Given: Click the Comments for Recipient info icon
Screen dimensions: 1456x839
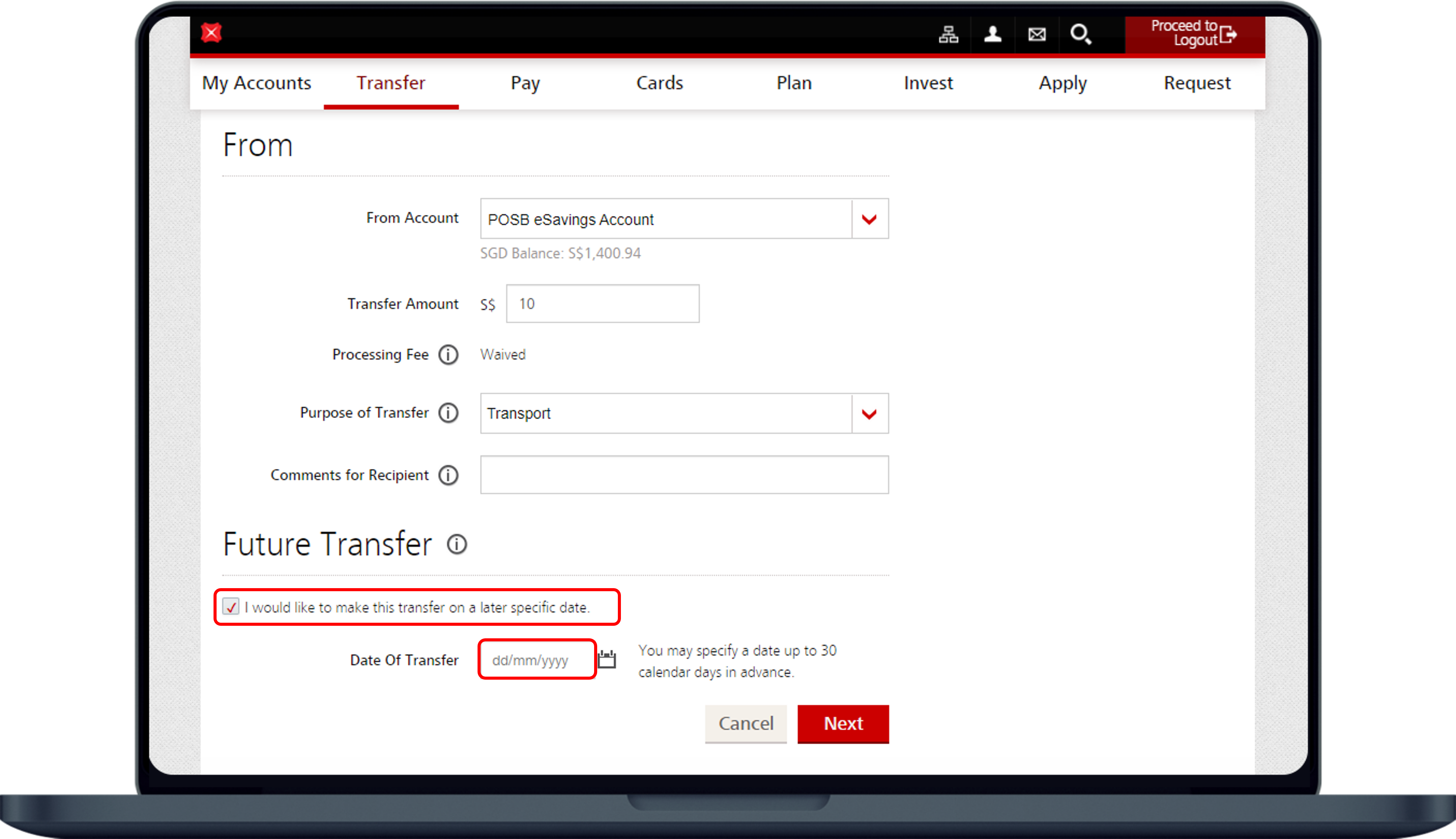Looking at the screenshot, I should click(x=448, y=475).
